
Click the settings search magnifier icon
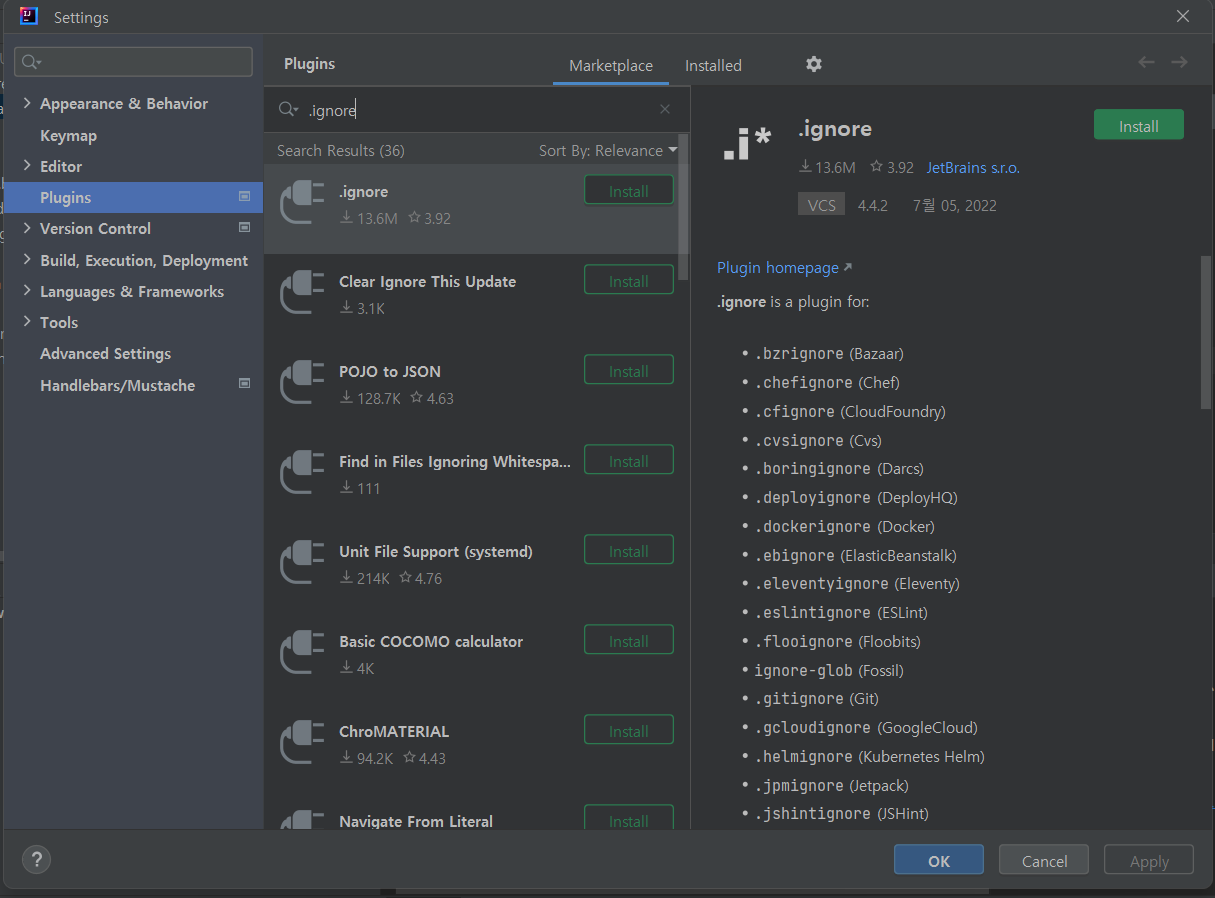(32, 62)
